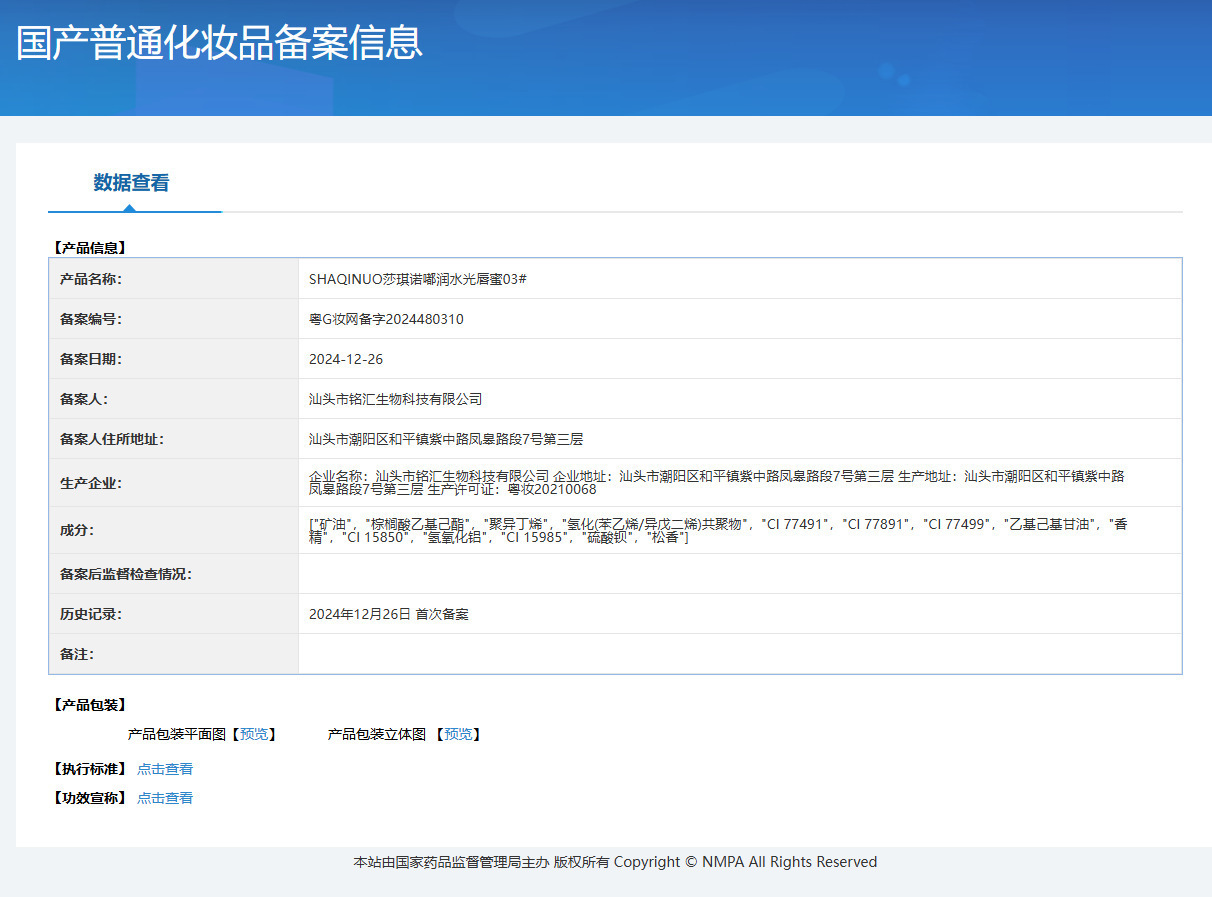The image size is (1212, 897).
Task: Click the 备案人住所地址 label cell
Action: click(x=174, y=439)
